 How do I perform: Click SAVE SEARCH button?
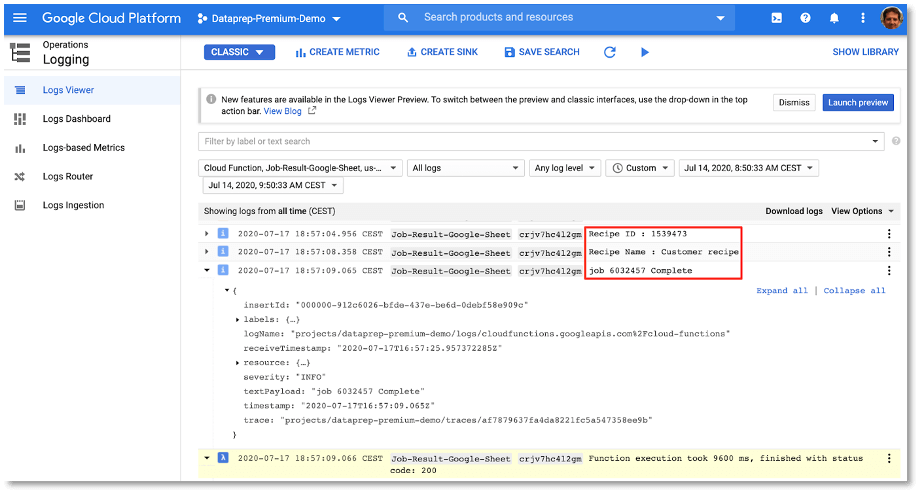(542, 52)
